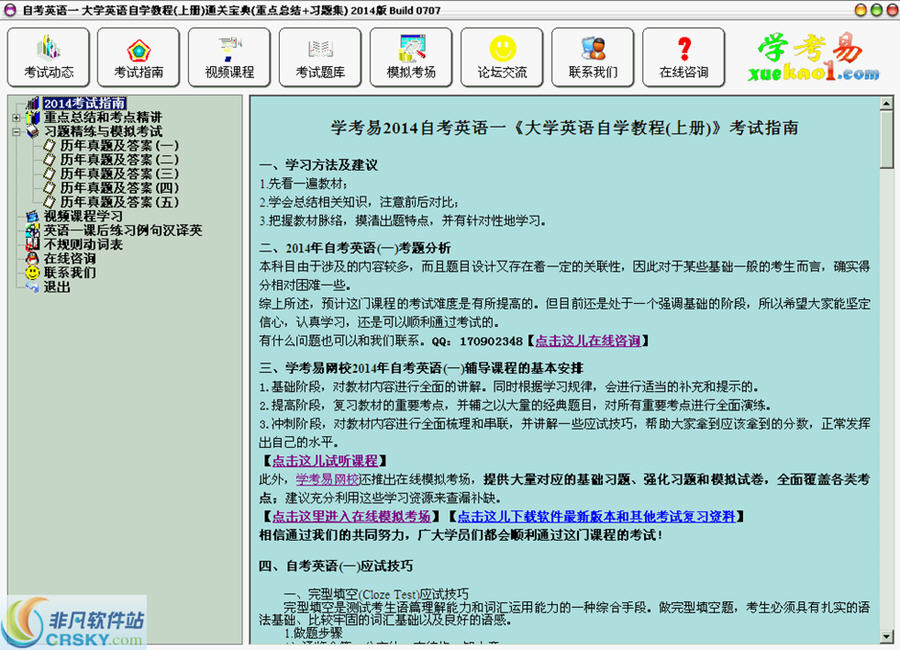The height and width of the screenshot is (650, 900).
Task: Click the heading 四、自考英语(一)应试技巧
Action: point(336,566)
